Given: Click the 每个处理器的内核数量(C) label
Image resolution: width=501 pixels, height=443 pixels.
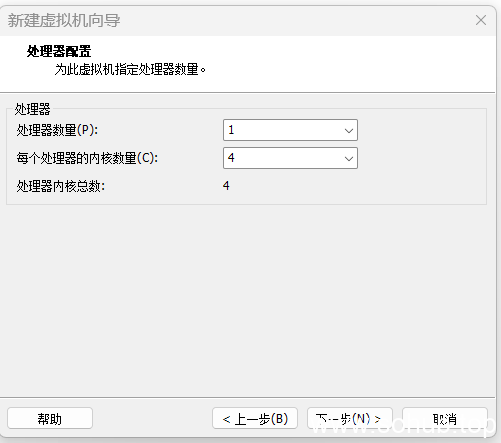Looking at the screenshot, I should pyautogui.click(x=87, y=158).
